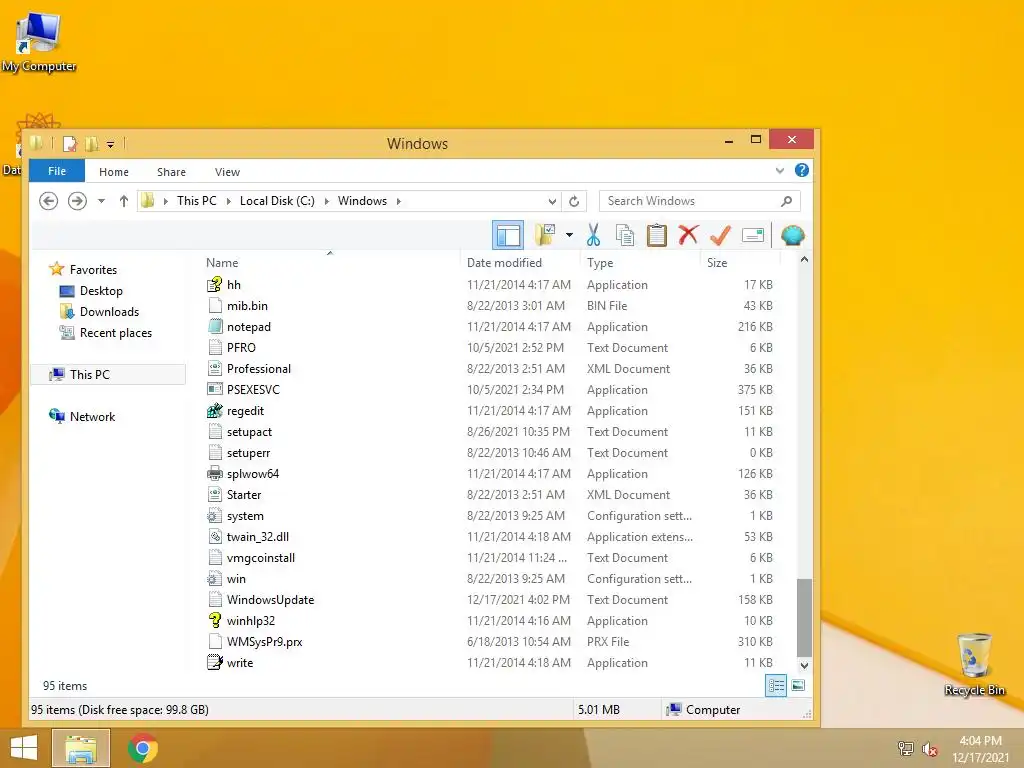
Task: Select Network in the navigation pane
Action: tap(92, 417)
